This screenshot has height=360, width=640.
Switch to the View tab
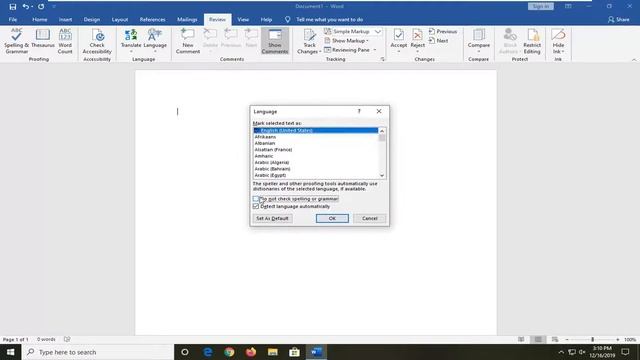click(x=243, y=19)
